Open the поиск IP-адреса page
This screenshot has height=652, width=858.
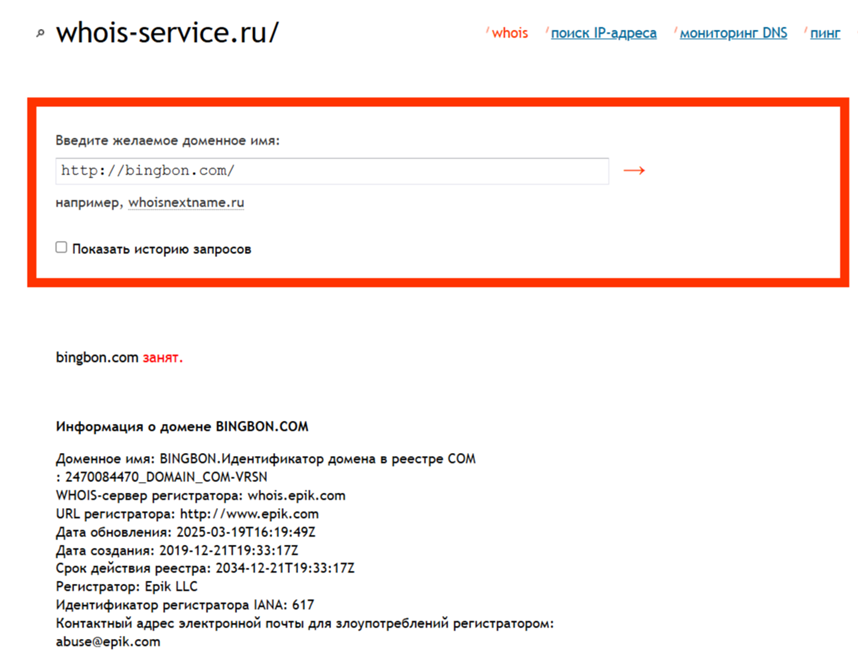(604, 33)
